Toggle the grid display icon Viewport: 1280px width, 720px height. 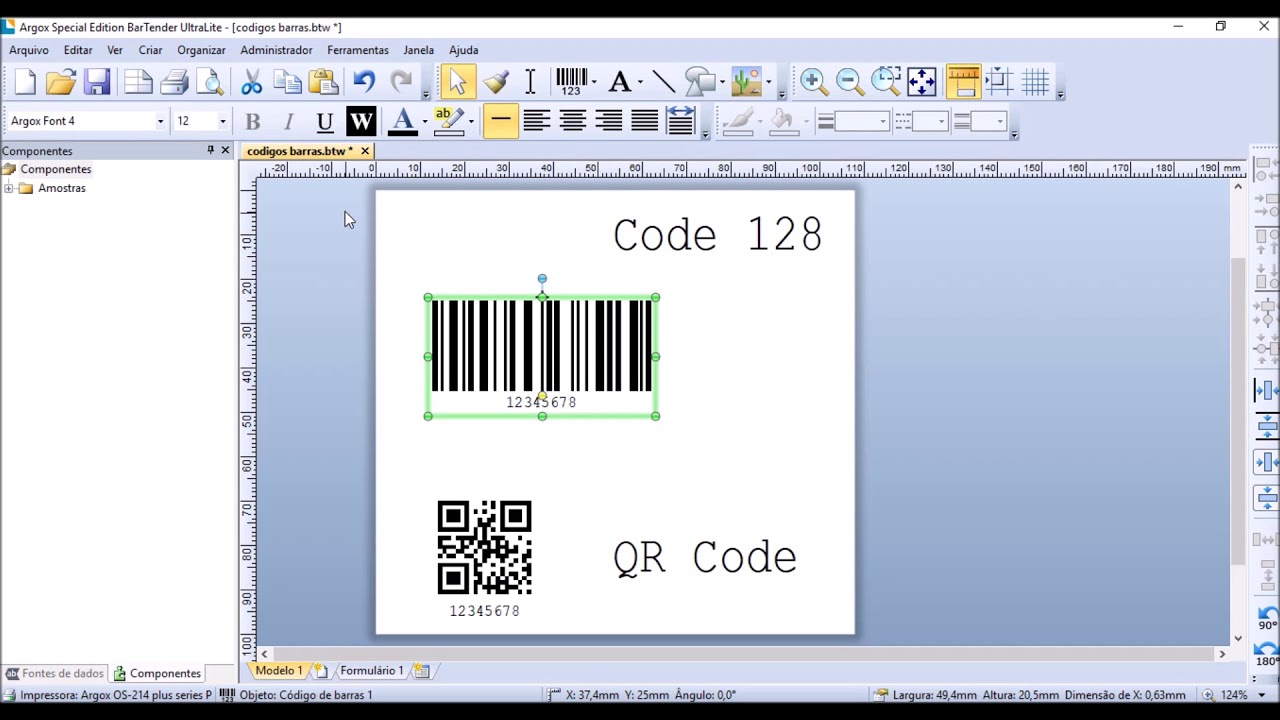coord(1035,82)
